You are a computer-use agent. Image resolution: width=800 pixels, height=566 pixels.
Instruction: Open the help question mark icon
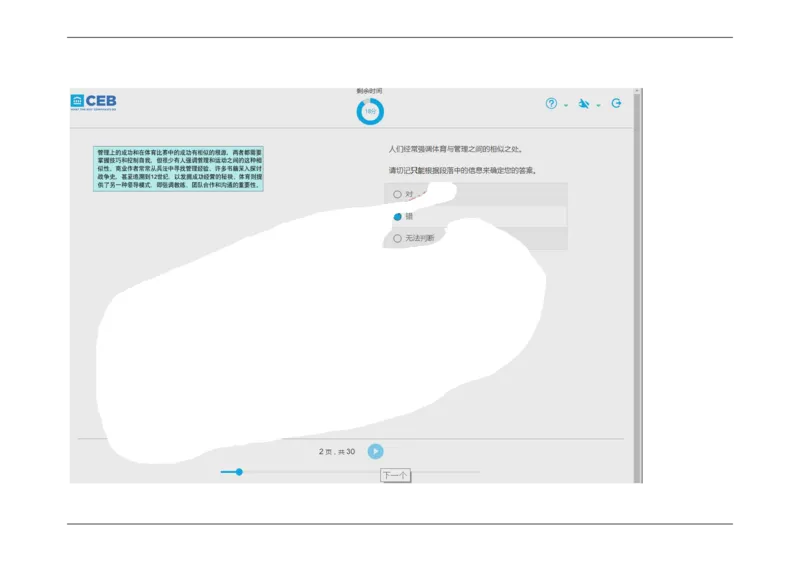click(x=551, y=103)
